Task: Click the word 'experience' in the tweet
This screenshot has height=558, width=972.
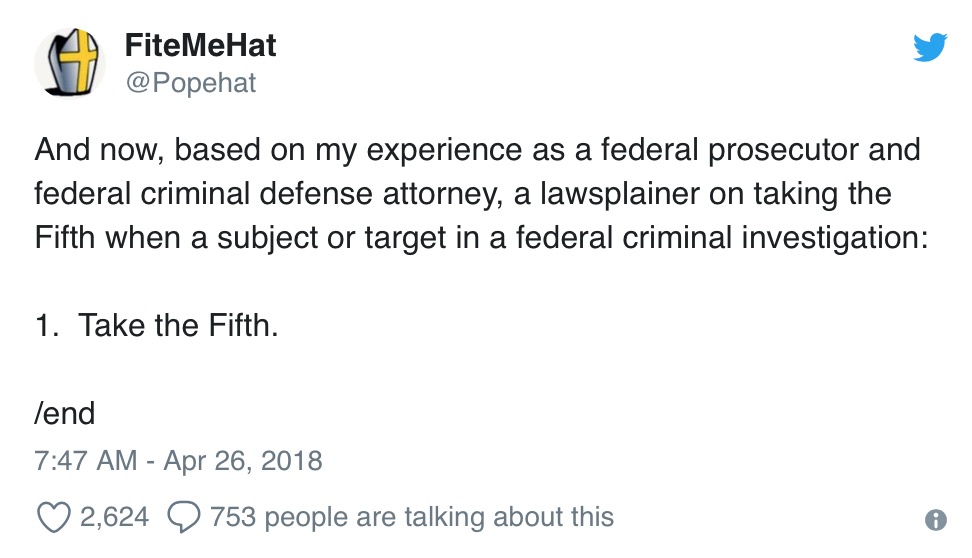Action: click(444, 150)
